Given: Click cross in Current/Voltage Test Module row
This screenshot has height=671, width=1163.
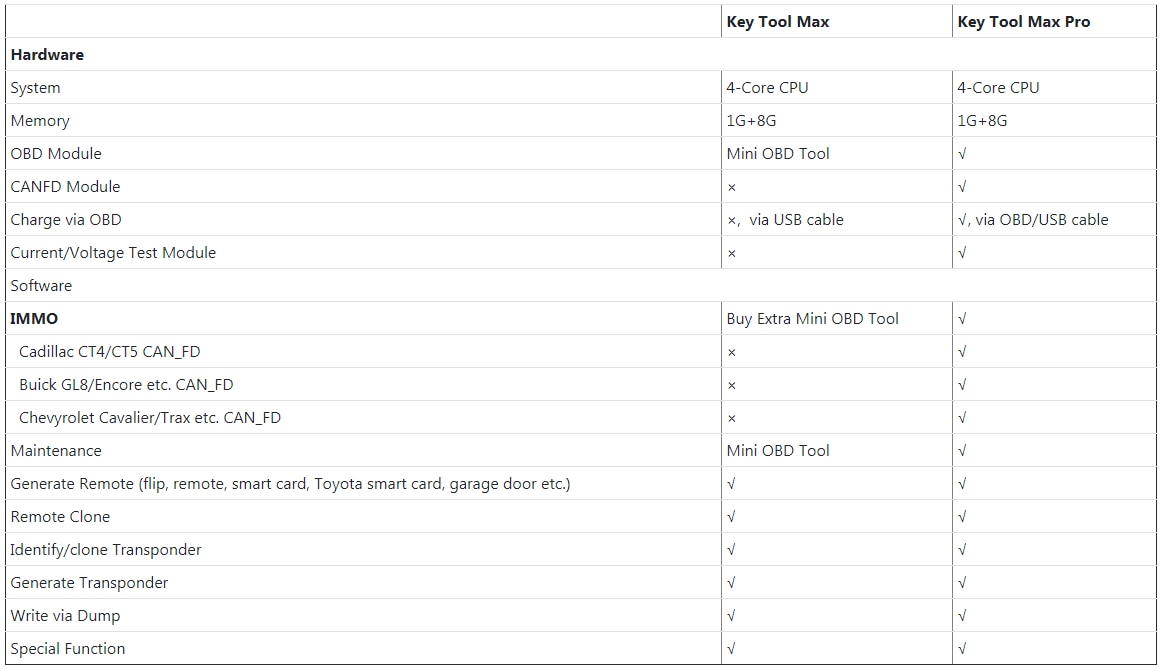Looking at the screenshot, I should click(732, 253).
